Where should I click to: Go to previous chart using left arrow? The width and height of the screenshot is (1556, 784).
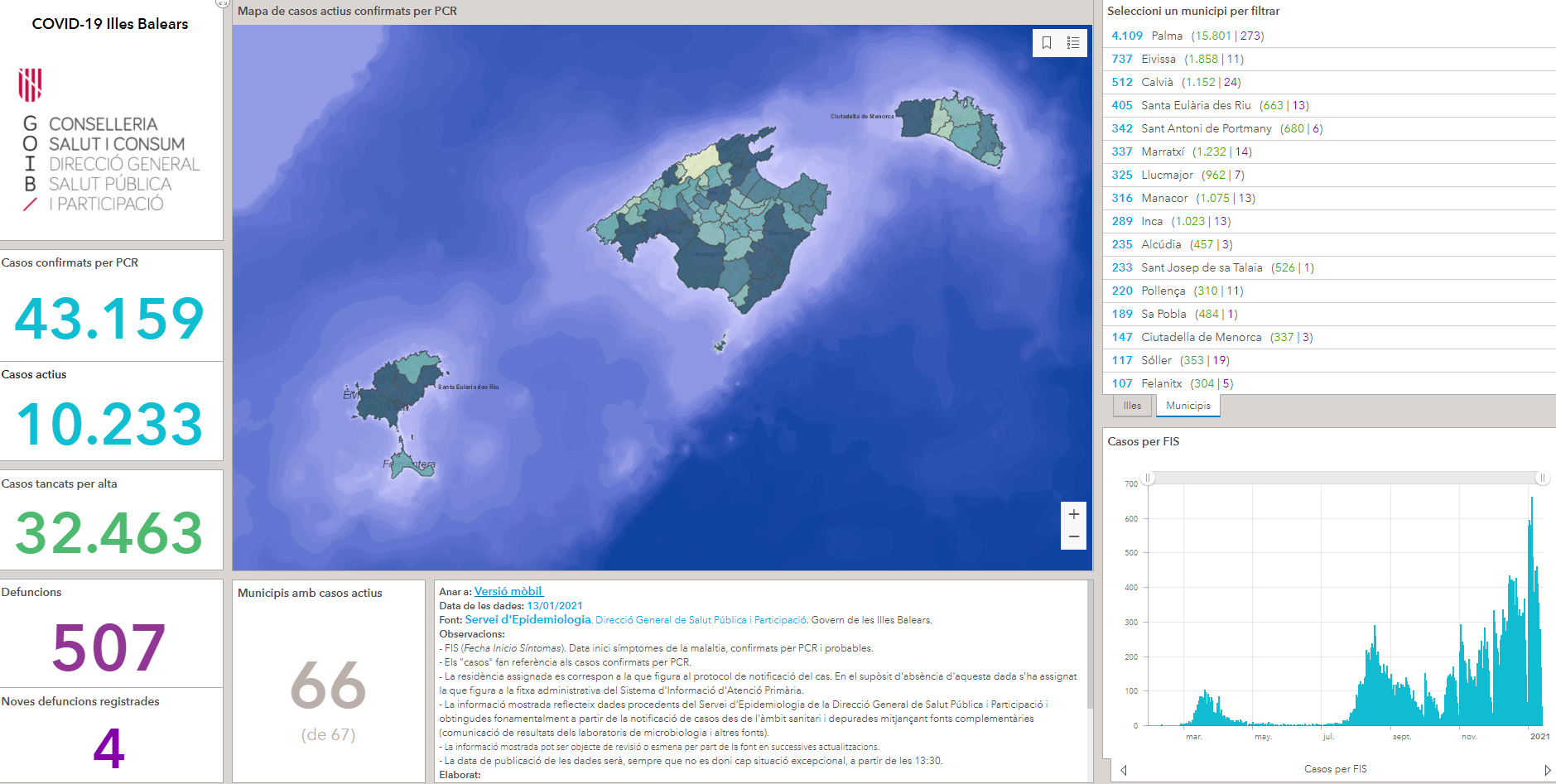tap(1124, 770)
